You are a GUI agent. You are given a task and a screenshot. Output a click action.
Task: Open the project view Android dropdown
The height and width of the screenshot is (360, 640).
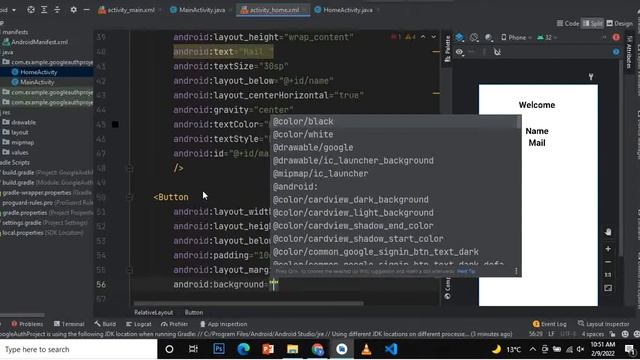click(x=8, y=10)
